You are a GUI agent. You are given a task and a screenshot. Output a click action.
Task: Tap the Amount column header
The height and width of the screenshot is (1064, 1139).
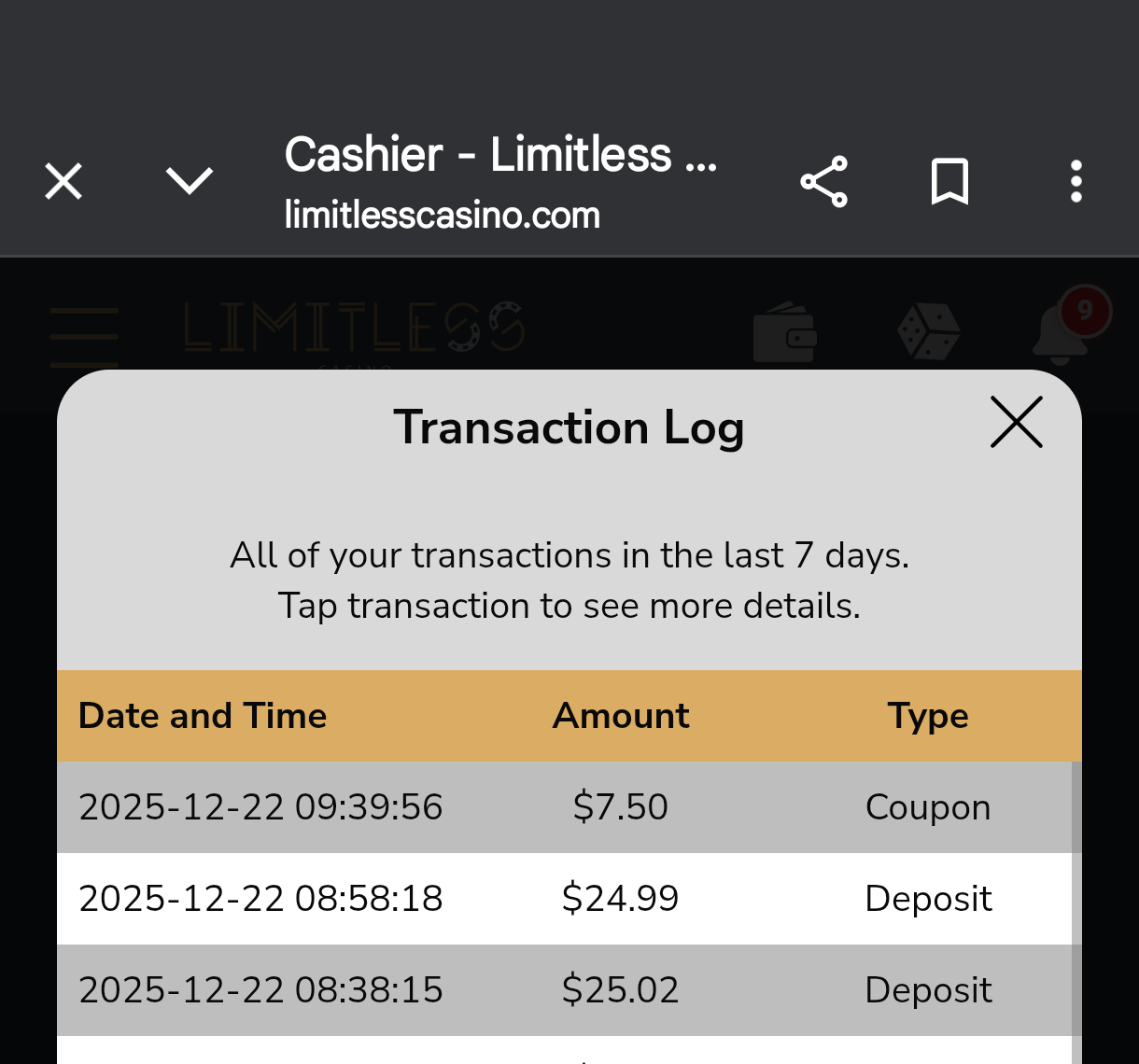[621, 716]
